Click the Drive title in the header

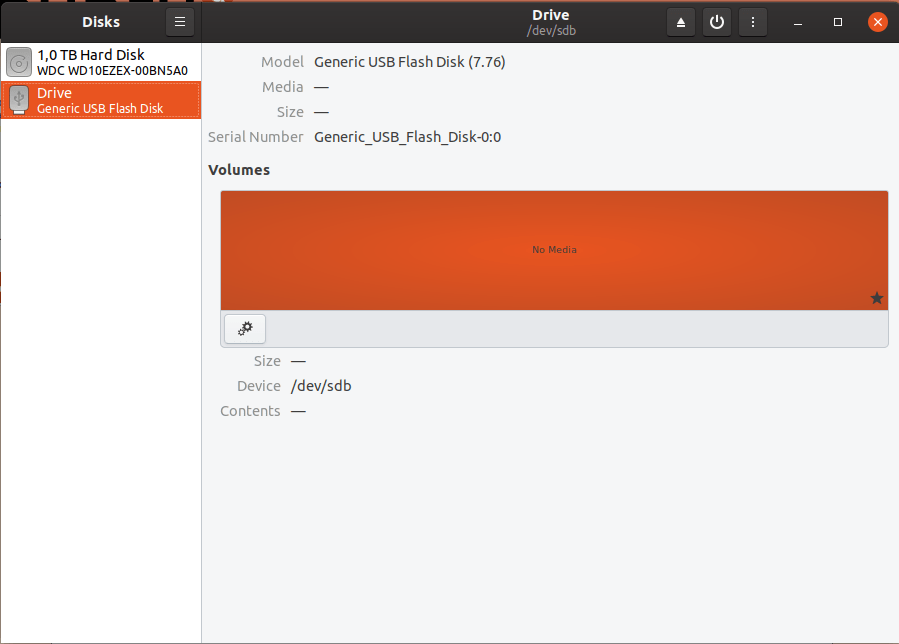550,14
